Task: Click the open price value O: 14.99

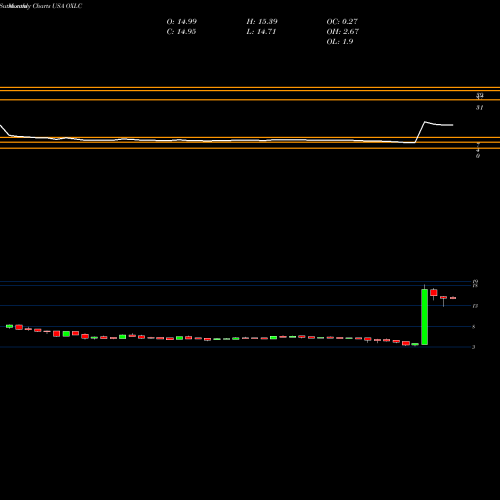Action: pyautogui.click(x=182, y=22)
